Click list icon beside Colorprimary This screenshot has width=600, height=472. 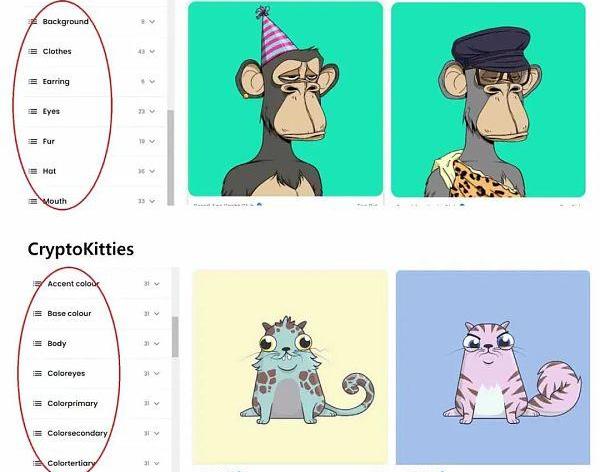tap(37, 403)
